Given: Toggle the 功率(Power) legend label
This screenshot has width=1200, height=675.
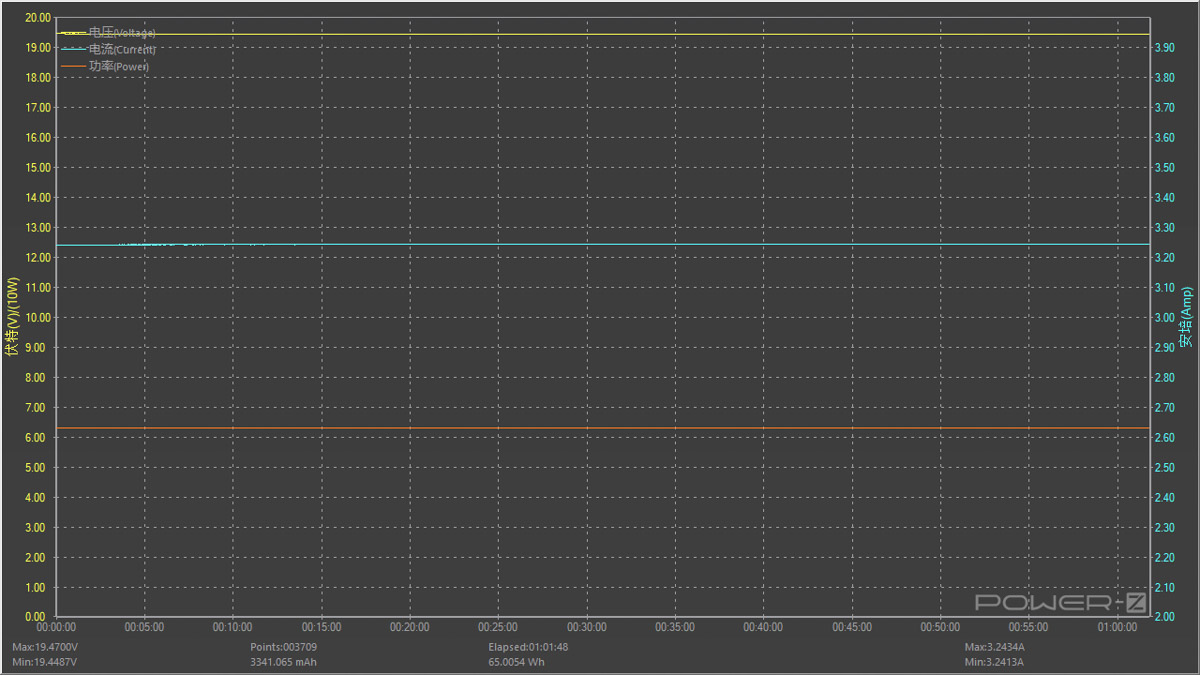Looking at the screenshot, I should click(119, 66).
